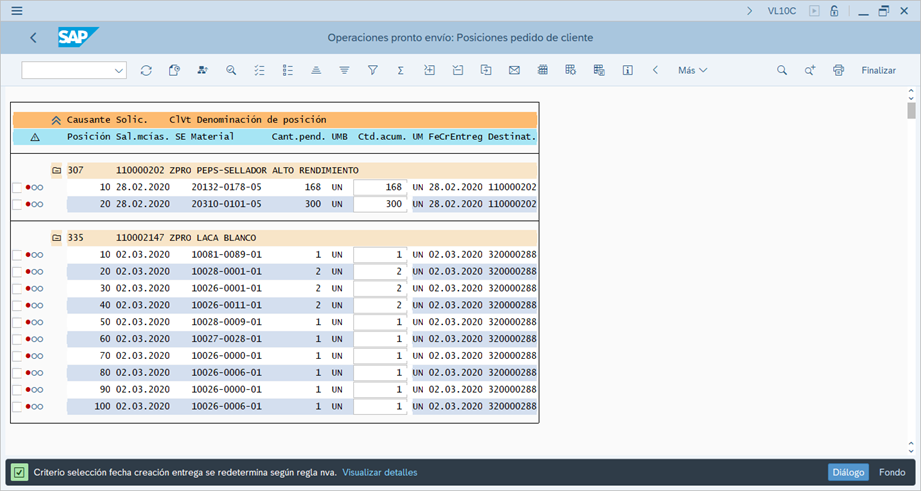Check the row for position 100 of order 335
The height and width of the screenshot is (491, 921).
tap(17, 407)
